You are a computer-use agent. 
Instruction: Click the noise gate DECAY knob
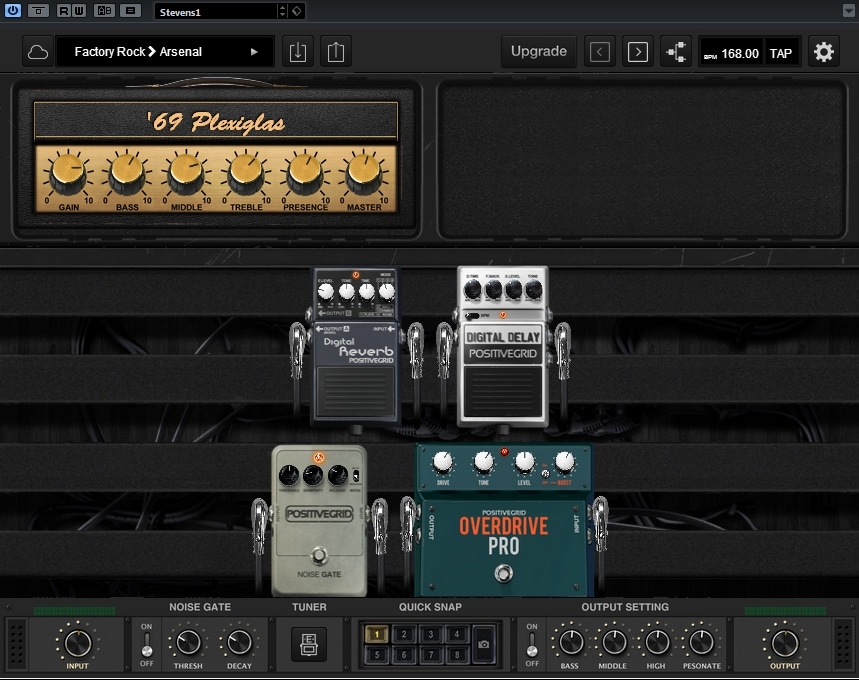point(239,643)
